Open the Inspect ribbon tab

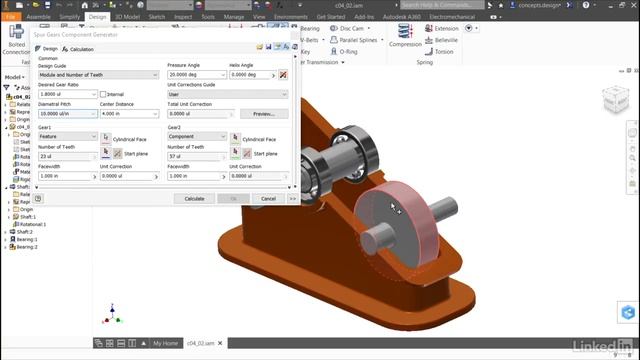[183, 17]
